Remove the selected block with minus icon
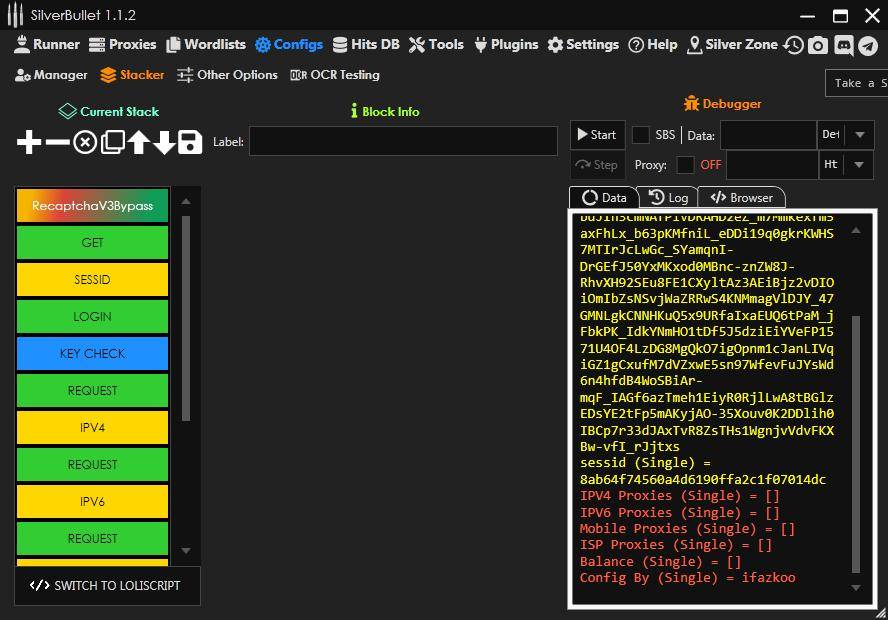This screenshot has width=888, height=620. [x=57, y=142]
